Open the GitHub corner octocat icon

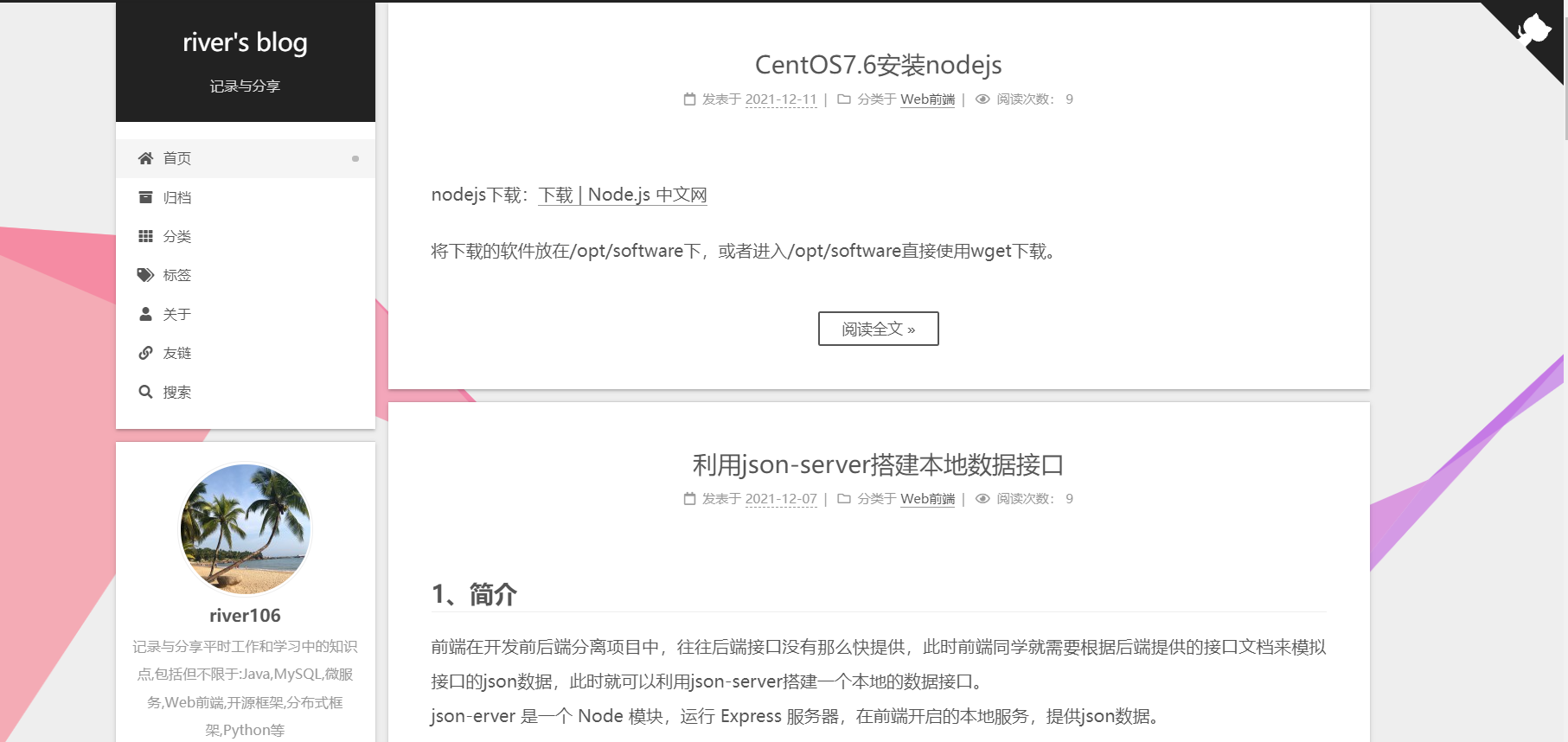coord(1534,31)
